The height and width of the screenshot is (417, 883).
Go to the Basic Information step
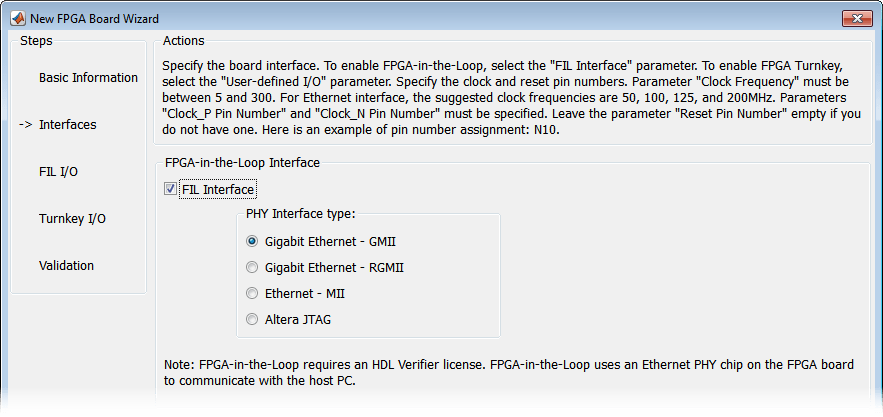(88, 78)
